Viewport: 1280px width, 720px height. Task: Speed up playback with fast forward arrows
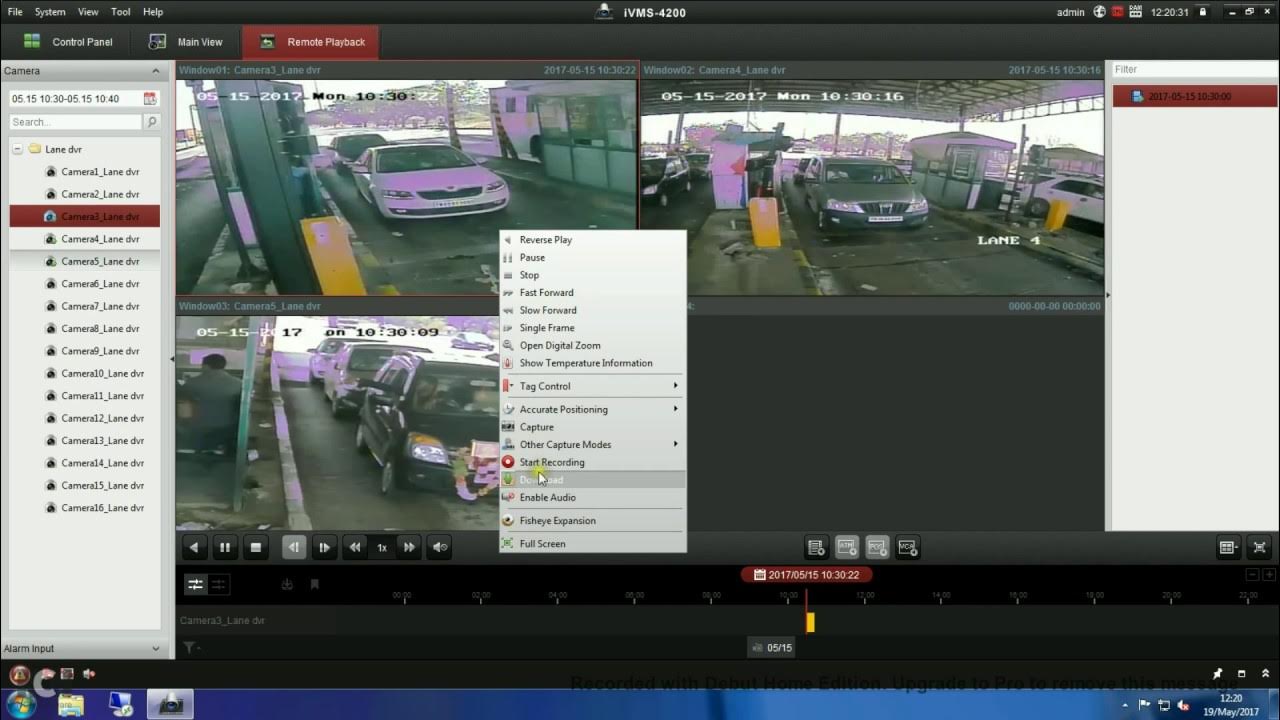pos(409,547)
